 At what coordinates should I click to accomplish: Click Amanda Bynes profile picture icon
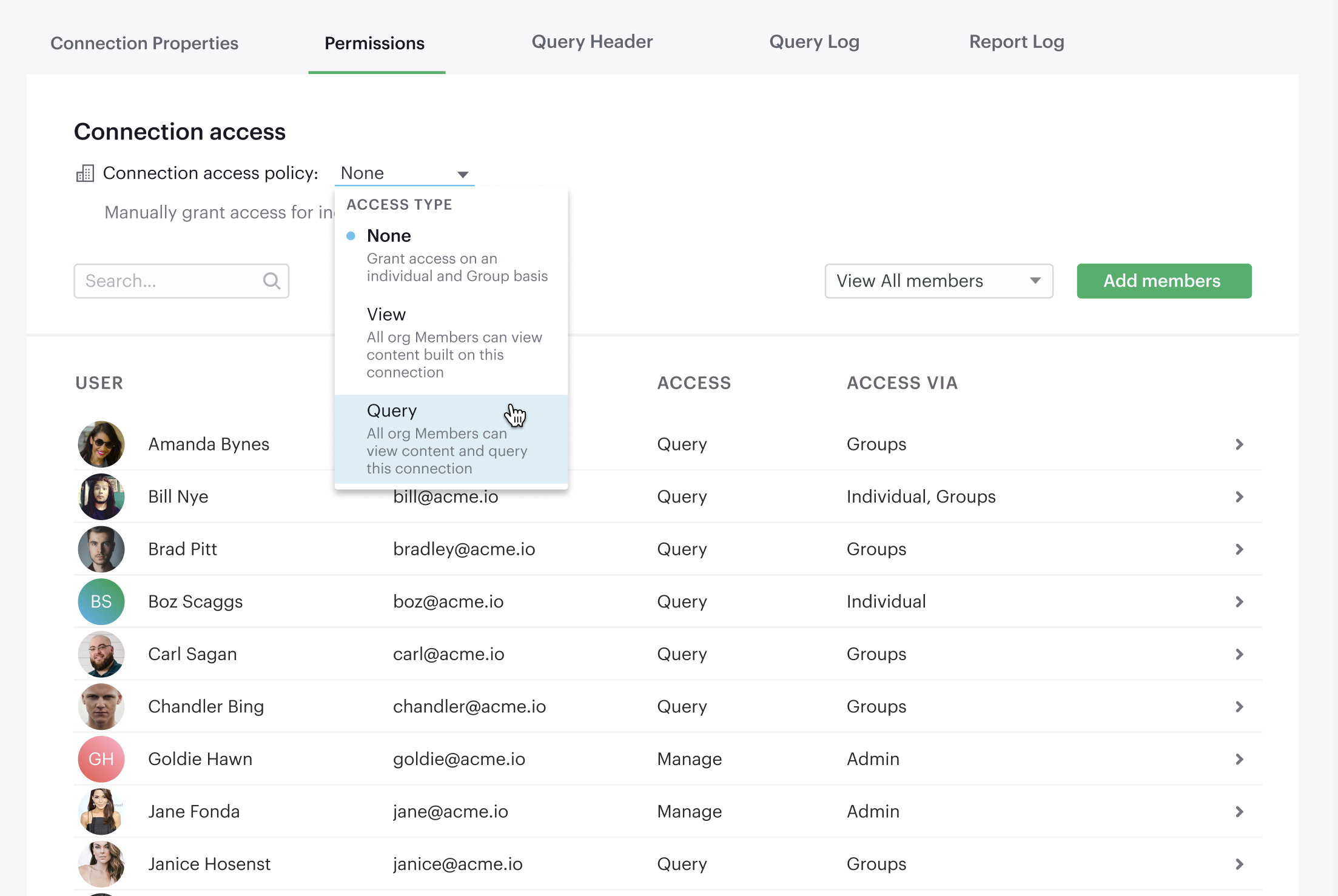pos(100,443)
